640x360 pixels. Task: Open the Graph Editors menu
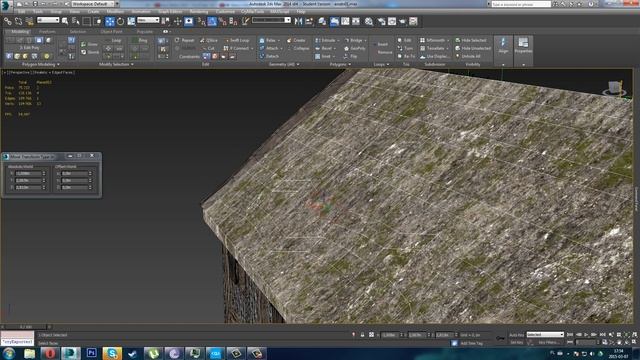point(170,12)
